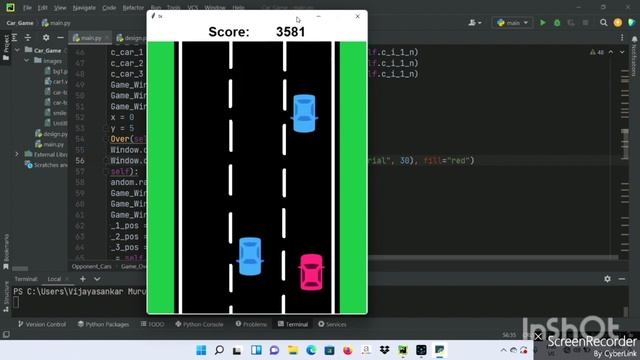Open the Code menu
This screenshot has width=640, height=360.
[109, 8]
